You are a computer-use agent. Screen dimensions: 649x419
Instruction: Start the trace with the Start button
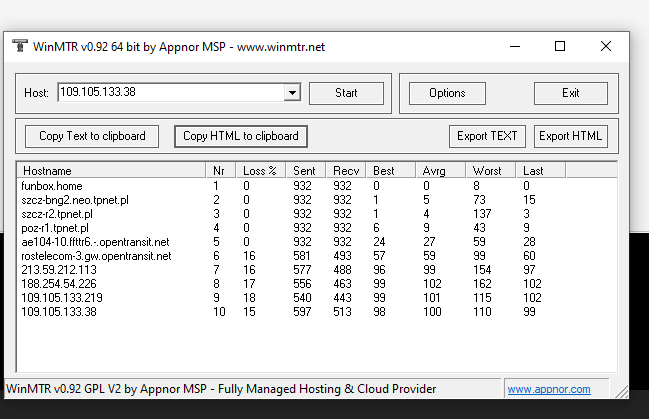[346, 93]
